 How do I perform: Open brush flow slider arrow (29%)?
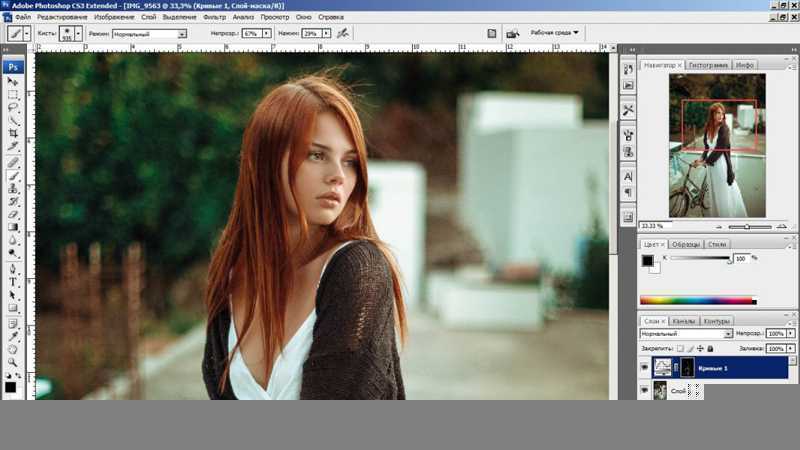tap(326, 33)
